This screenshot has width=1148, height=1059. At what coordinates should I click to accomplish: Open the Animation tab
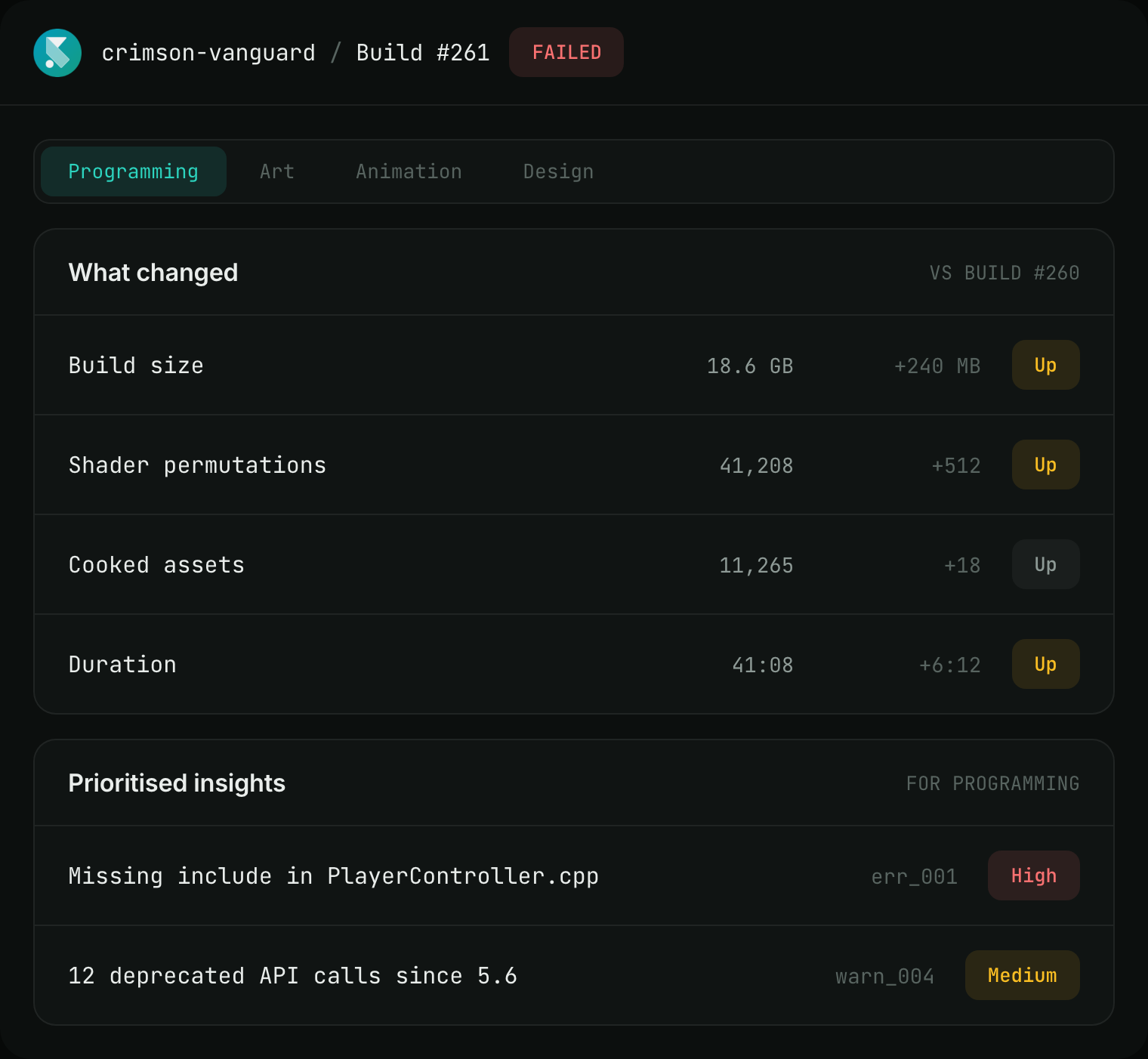409,171
